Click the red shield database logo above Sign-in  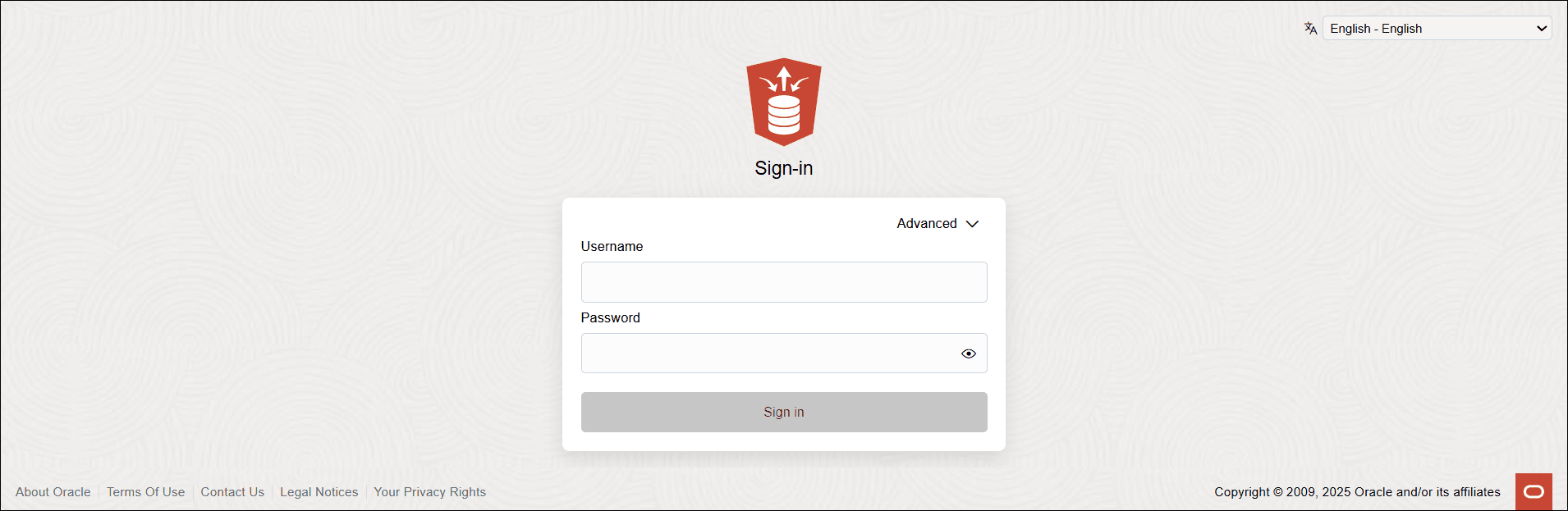[783, 102]
